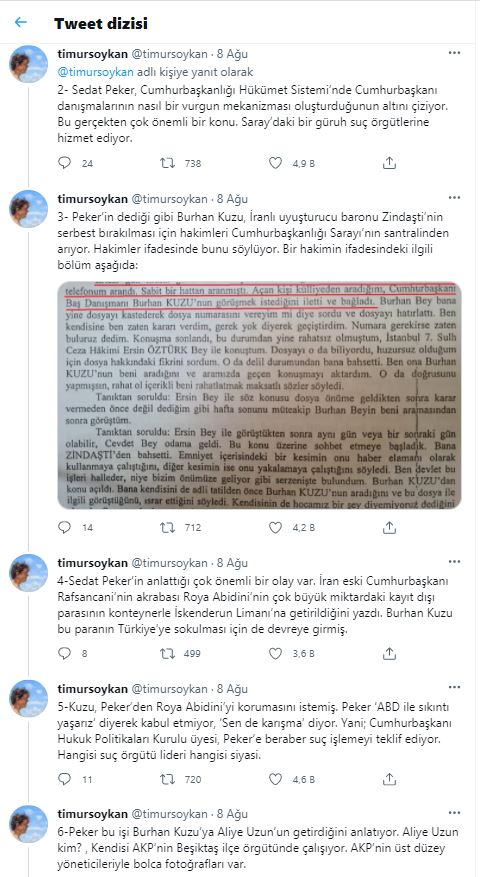Go back using the arrow beside Tweet dizisi
The image size is (480, 877).
pos(21,22)
